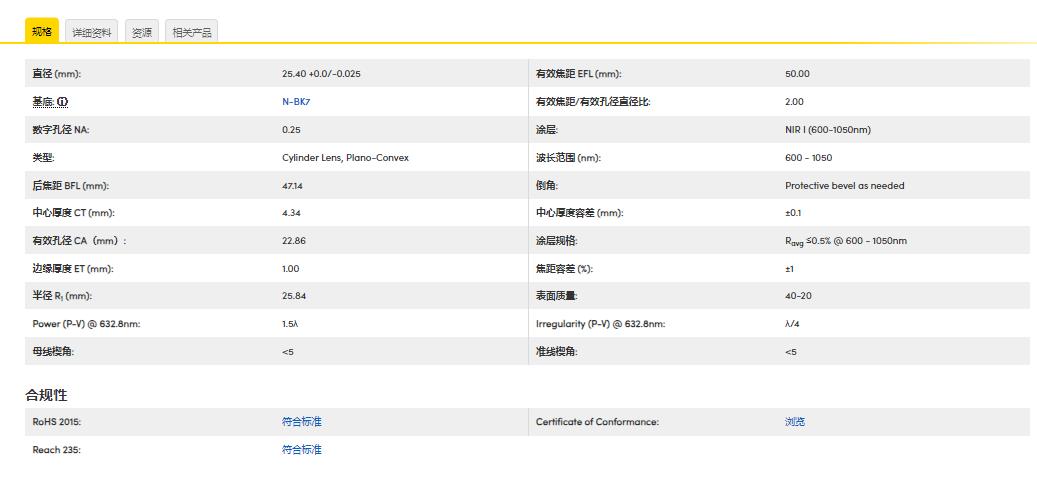Select the focal tolerance value ±1

click(x=790, y=268)
